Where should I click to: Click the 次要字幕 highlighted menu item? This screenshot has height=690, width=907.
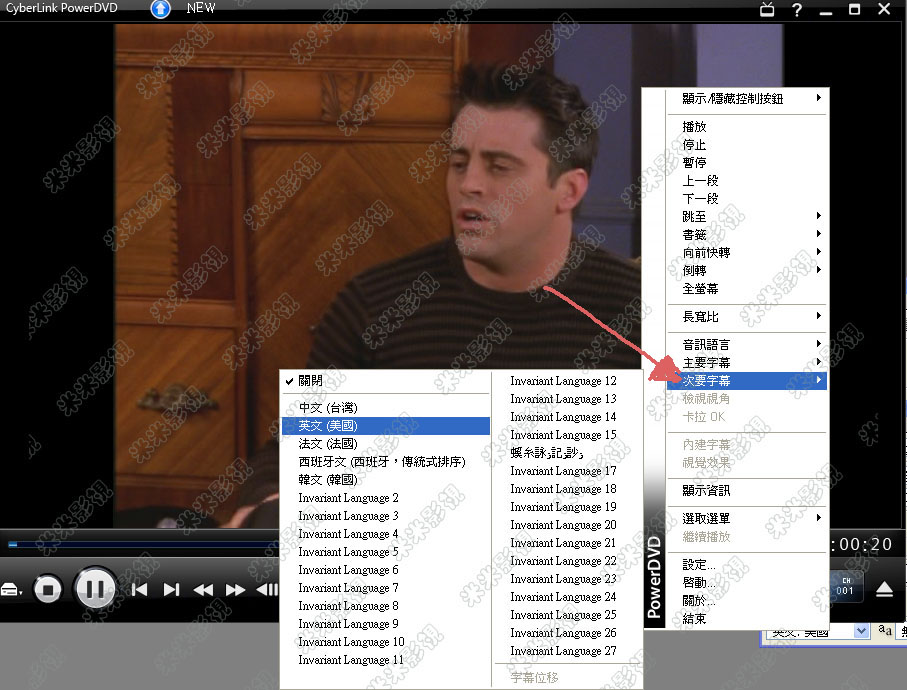click(747, 381)
